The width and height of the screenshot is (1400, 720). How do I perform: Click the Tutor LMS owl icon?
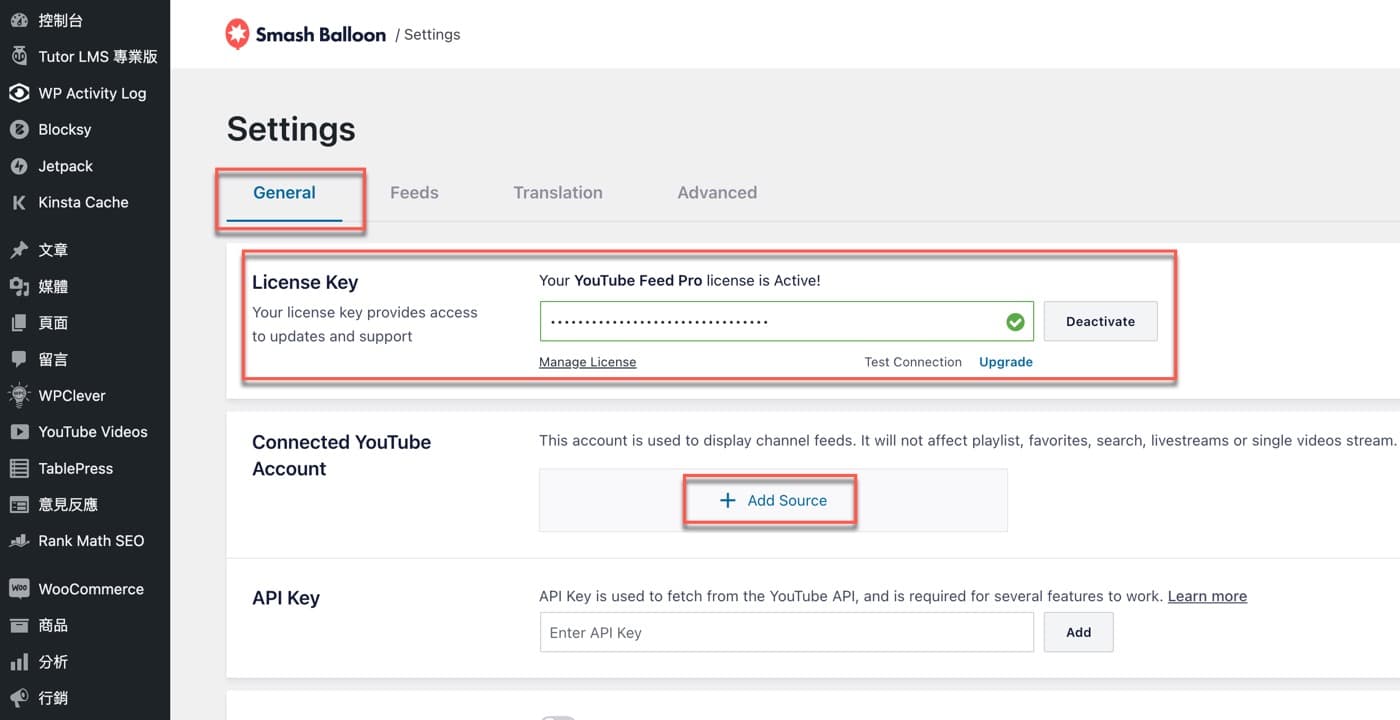pos(19,56)
